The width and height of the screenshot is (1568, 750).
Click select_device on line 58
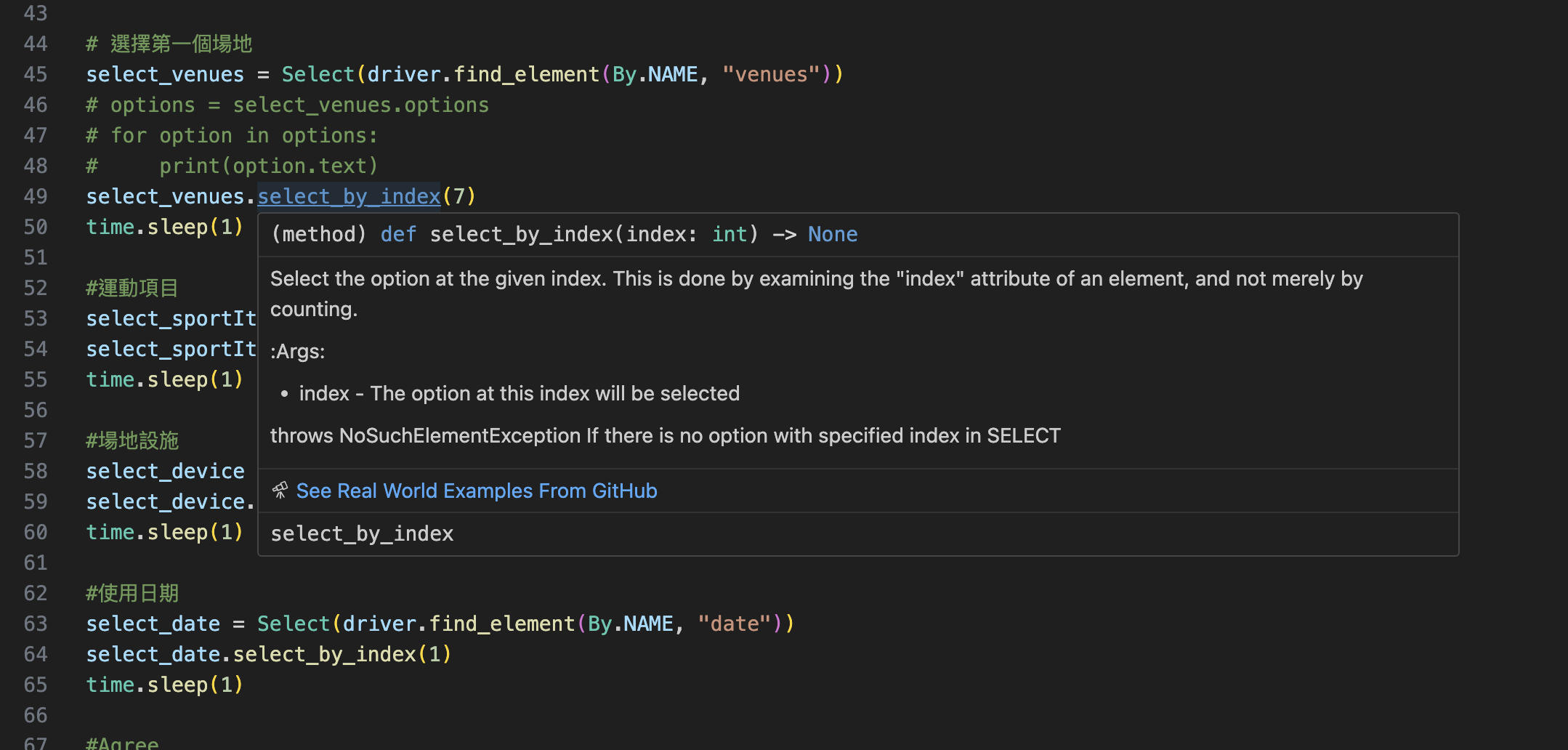(165, 471)
